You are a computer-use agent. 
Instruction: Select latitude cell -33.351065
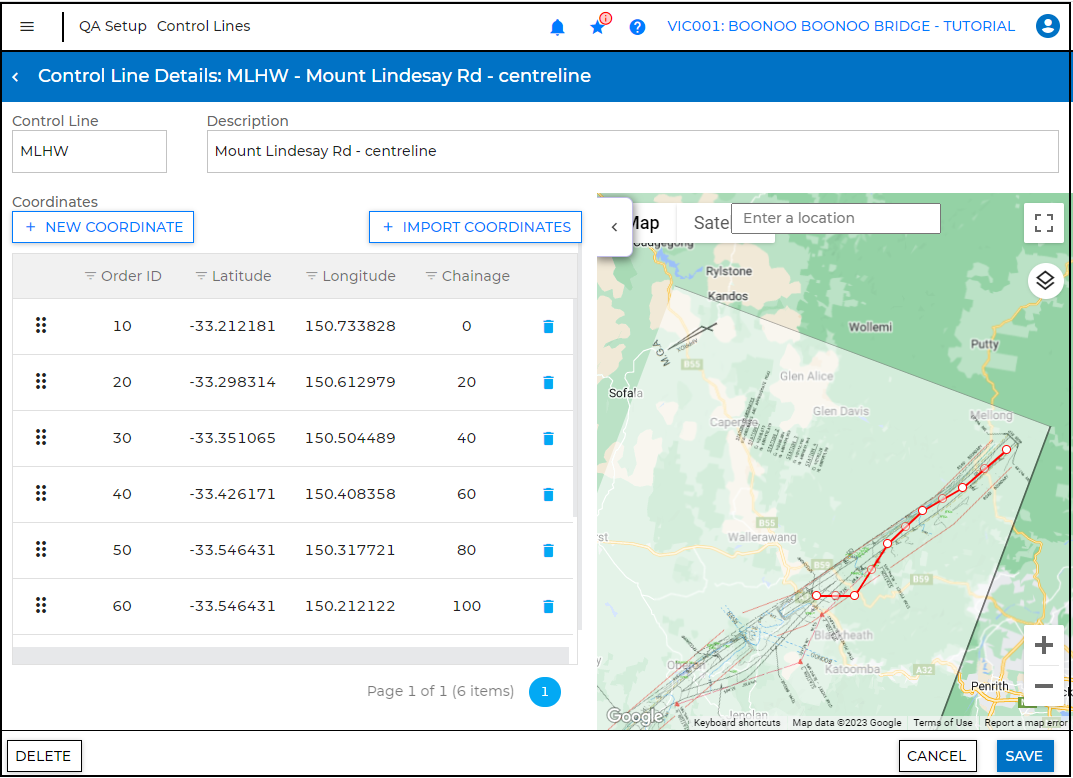[233, 439]
